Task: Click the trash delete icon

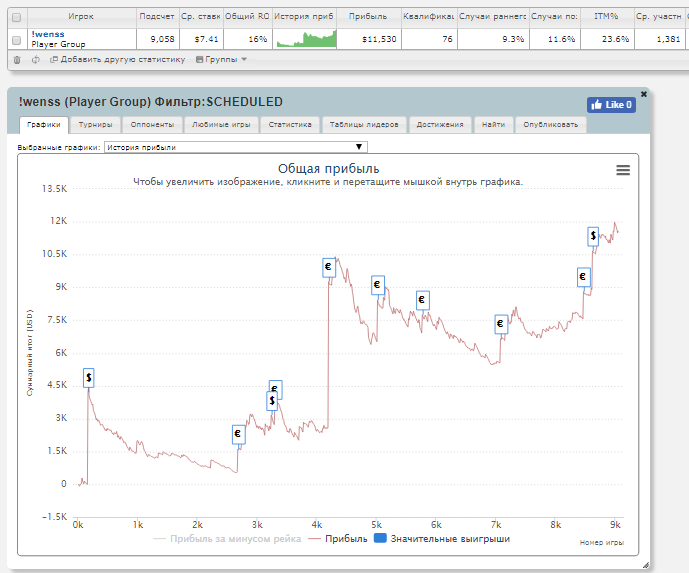Action: (x=16, y=60)
